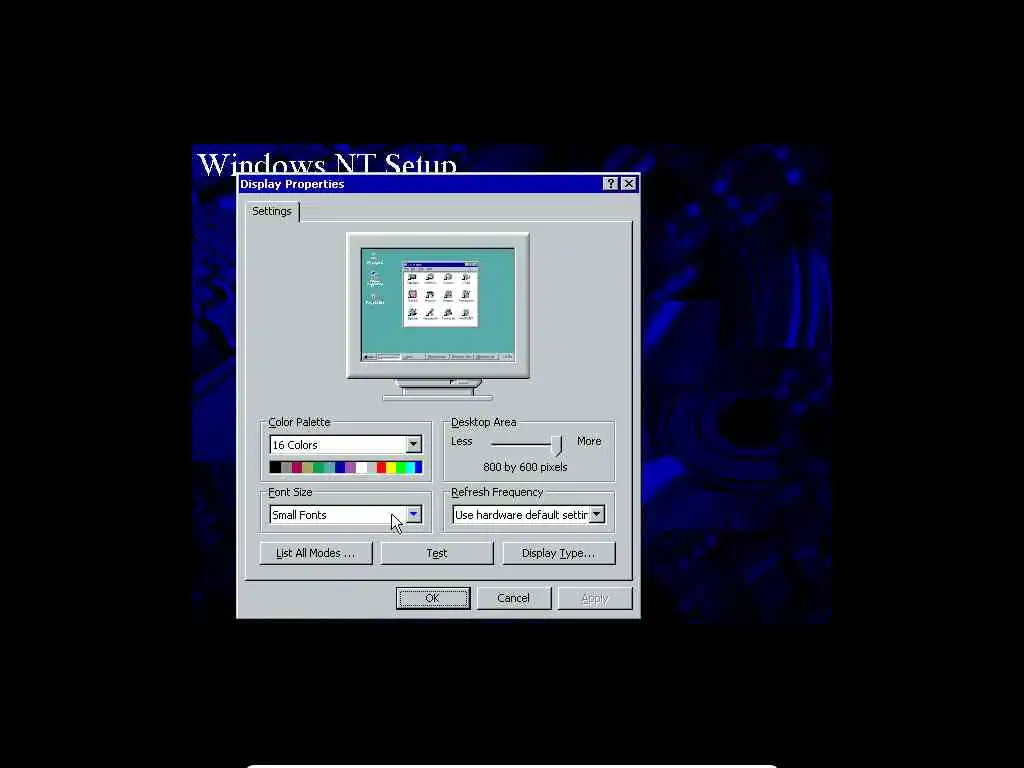The image size is (1024, 768).
Task: Open List All Modes dialog
Action: click(315, 553)
